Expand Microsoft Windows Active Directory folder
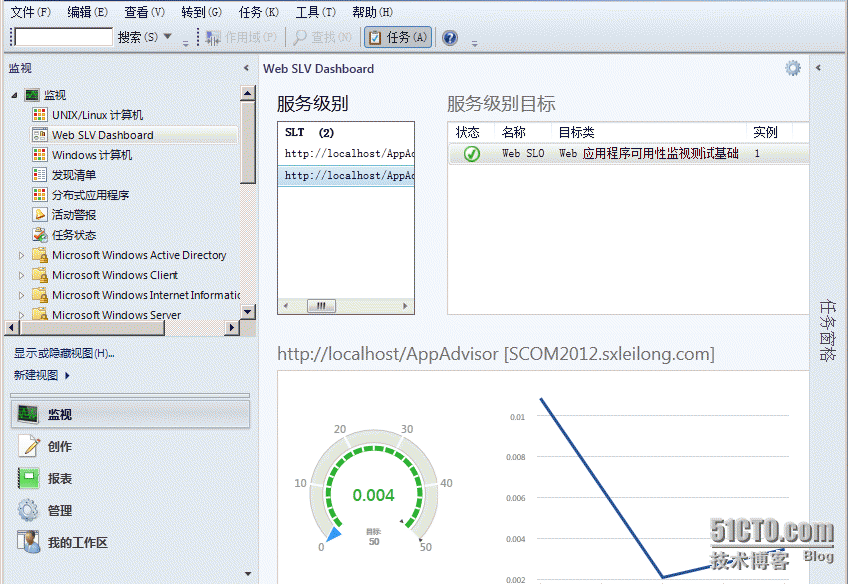 click(x=22, y=255)
